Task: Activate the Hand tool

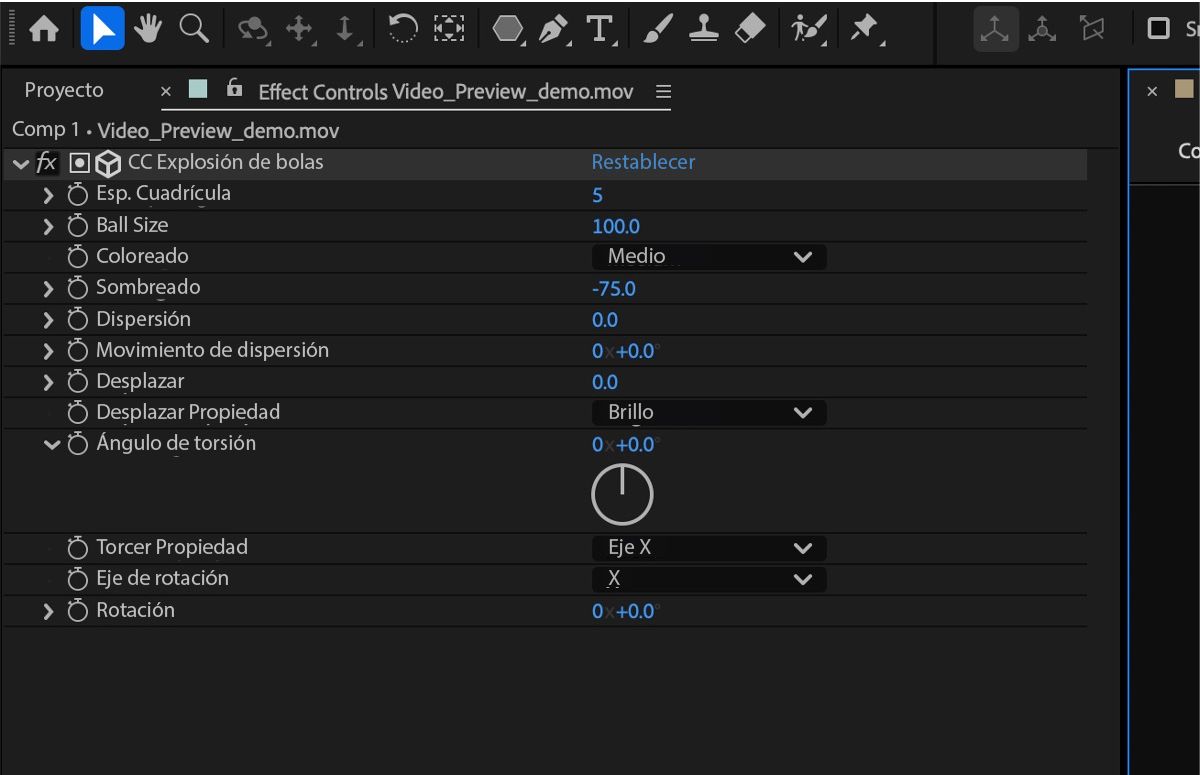Action: point(147,28)
